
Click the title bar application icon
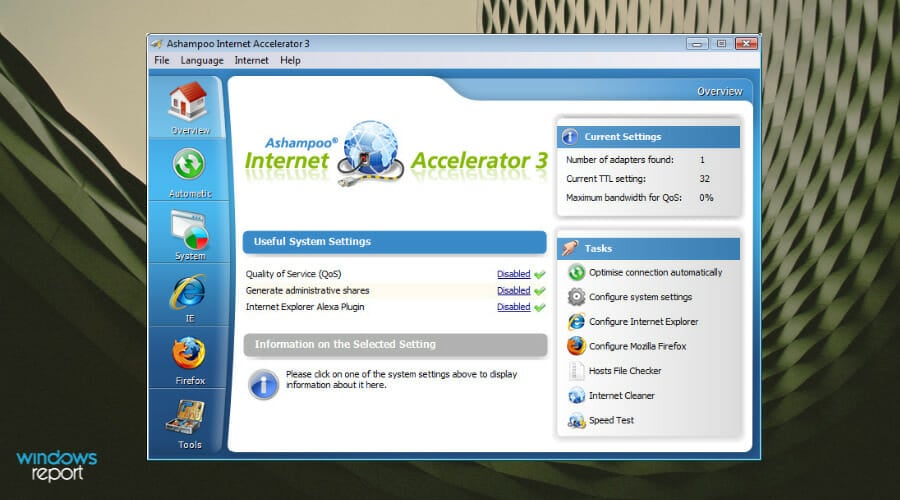tap(157, 44)
